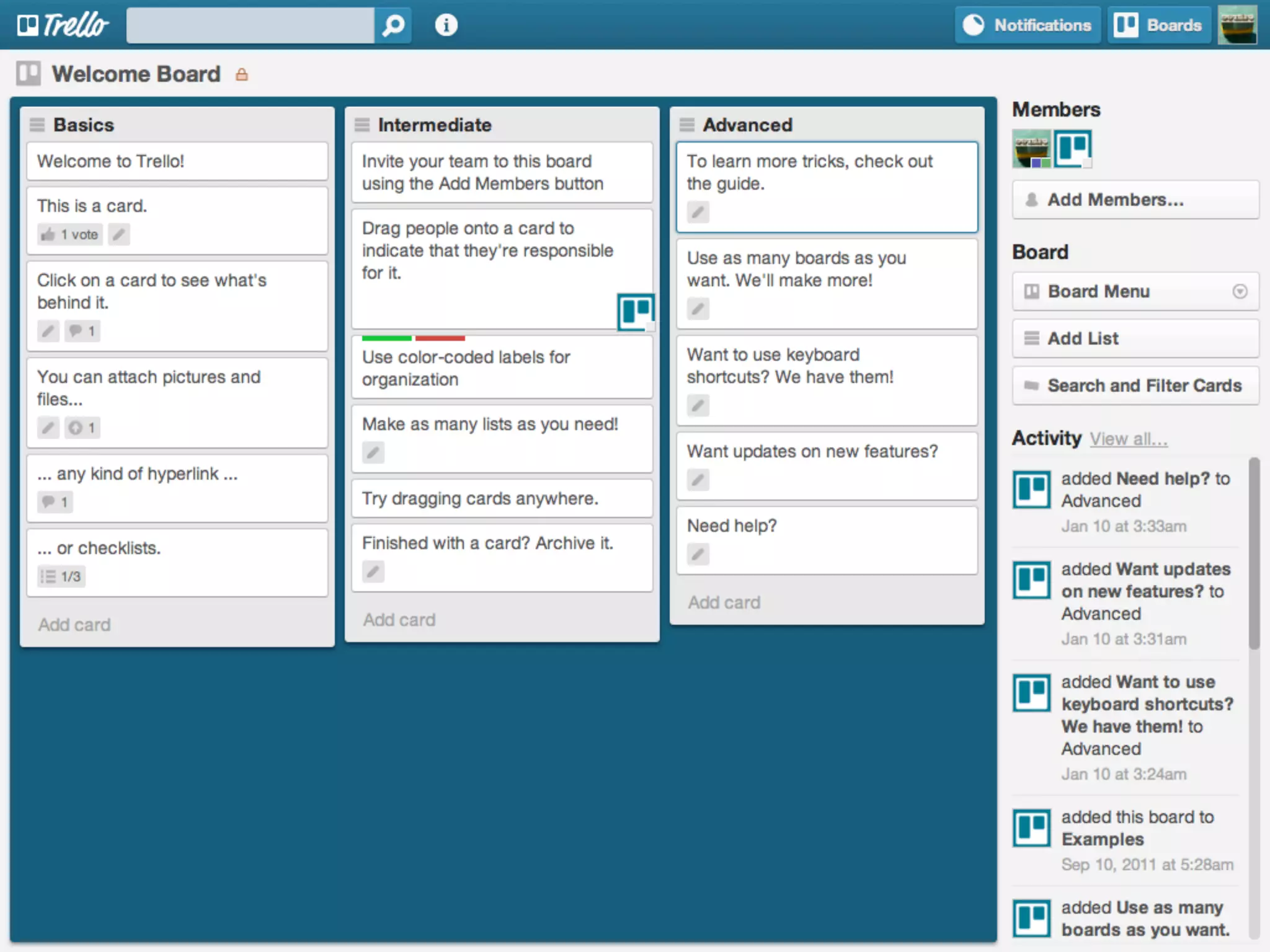Click green label on color-coded card
The height and width of the screenshot is (952, 1270).
tap(386, 338)
